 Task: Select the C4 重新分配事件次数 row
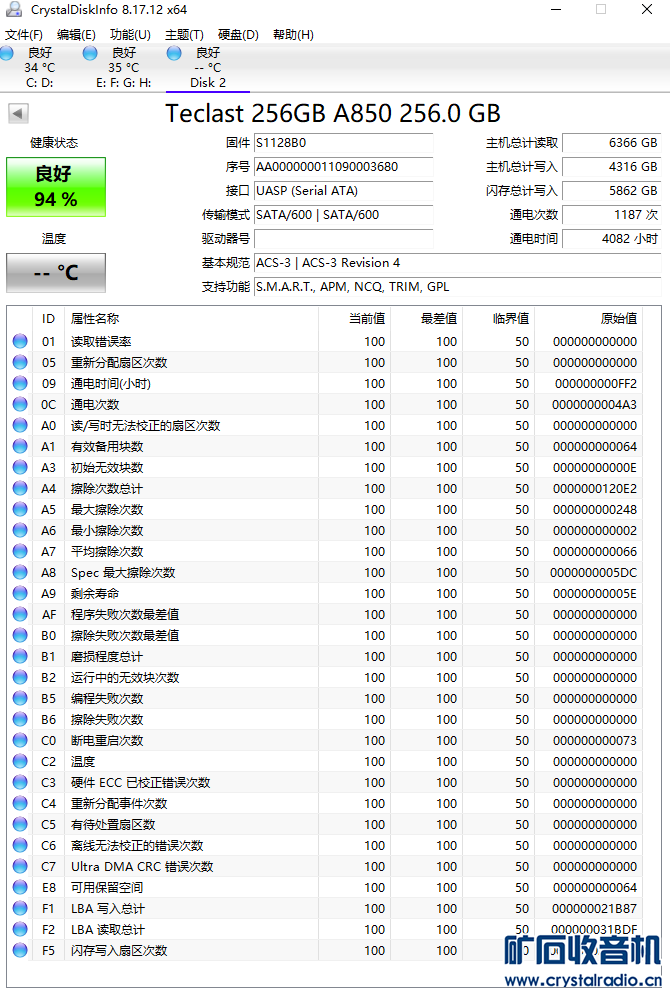(325, 803)
